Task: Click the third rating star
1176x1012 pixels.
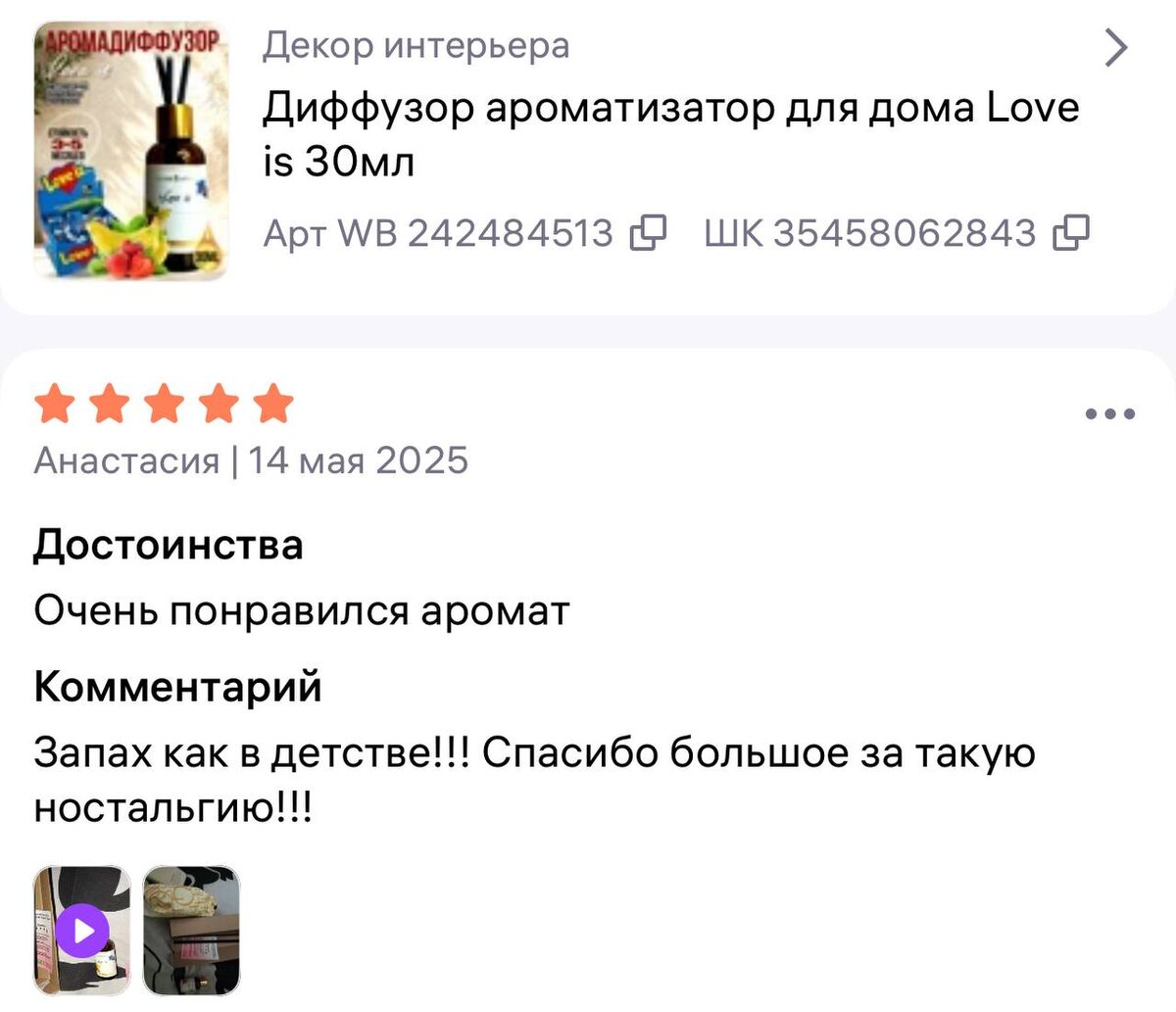Action: click(164, 404)
